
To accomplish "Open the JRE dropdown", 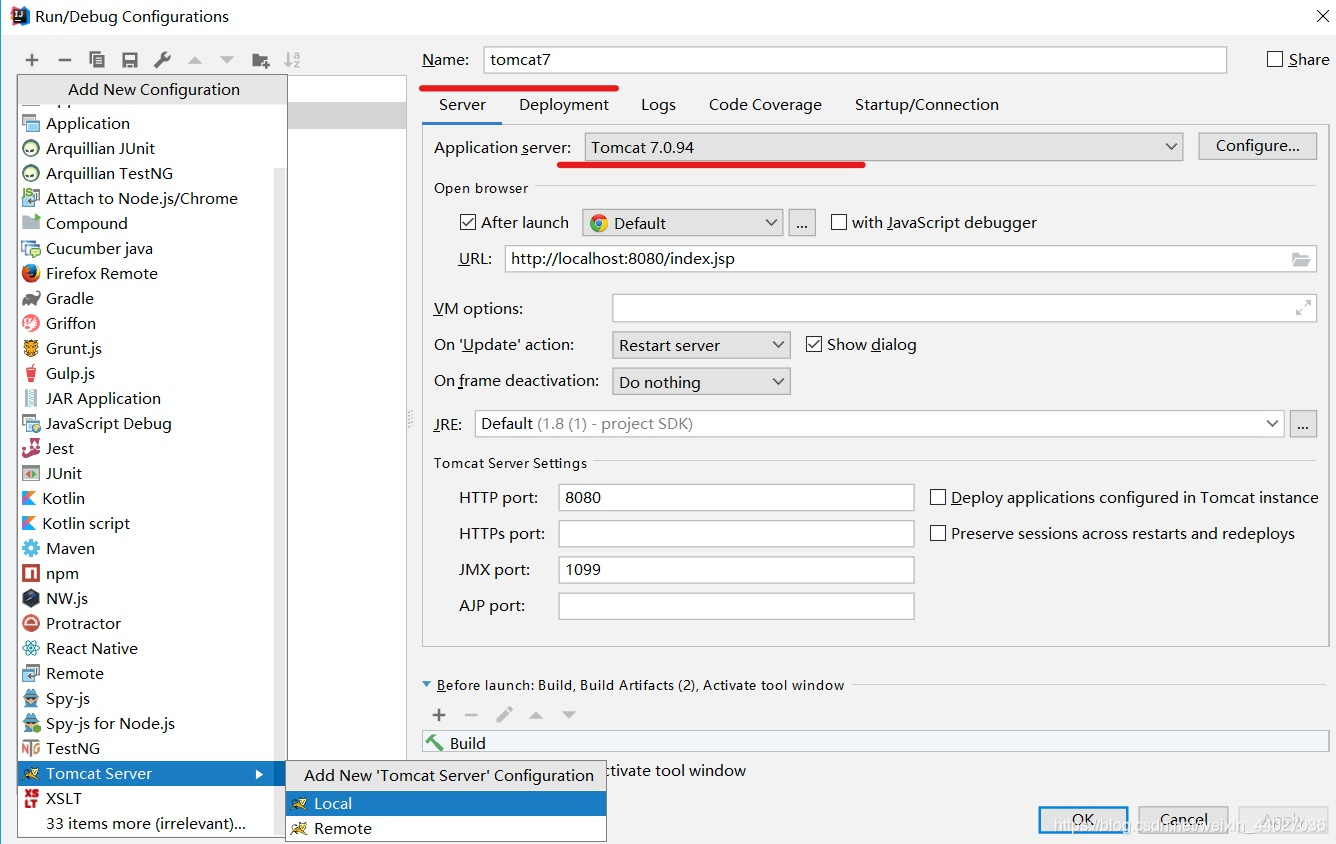I will point(879,424).
